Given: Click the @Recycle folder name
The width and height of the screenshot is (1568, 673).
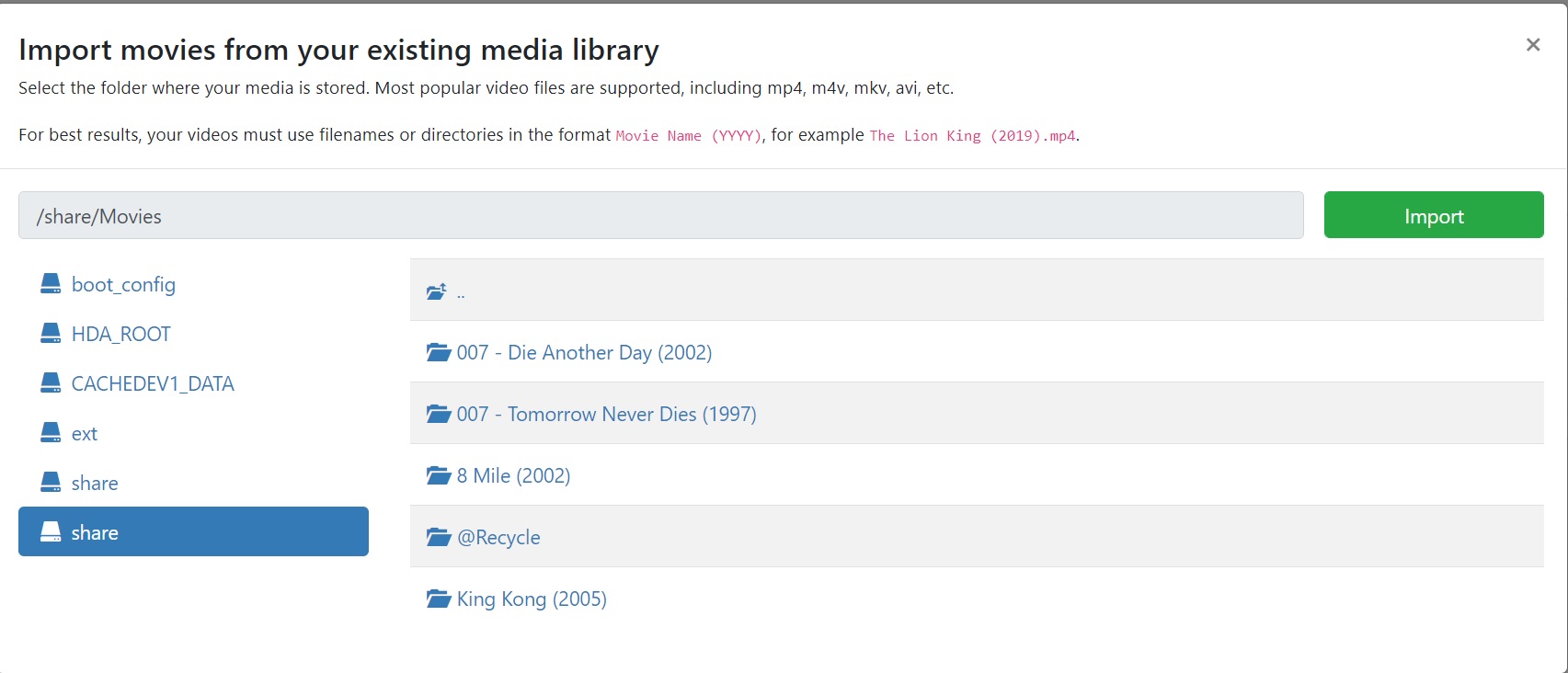Looking at the screenshot, I should pyautogui.click(x=498, y=538).
